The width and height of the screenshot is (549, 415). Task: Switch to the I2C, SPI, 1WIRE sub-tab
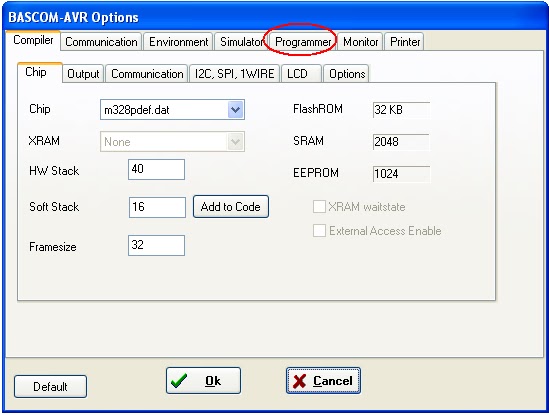pos(234,74)
